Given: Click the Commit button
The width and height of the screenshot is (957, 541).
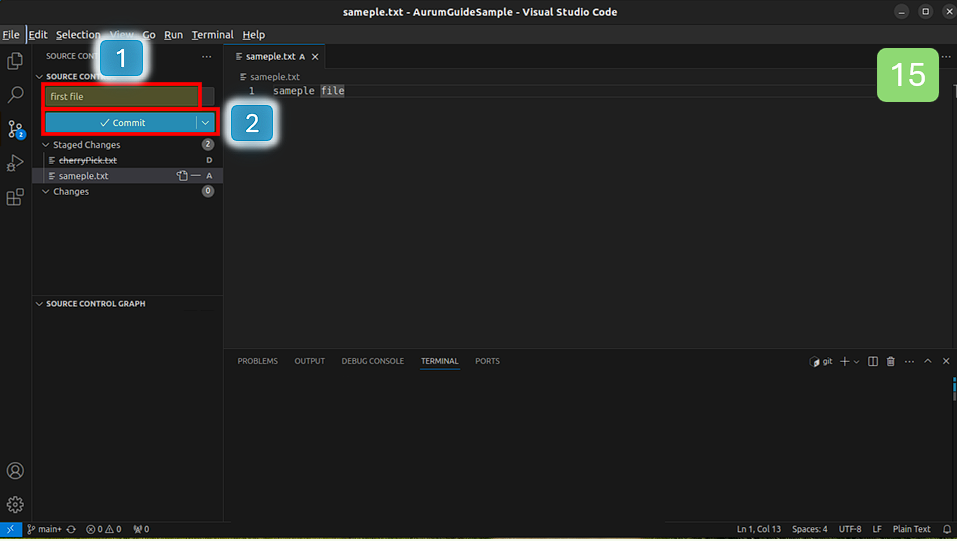Looking at the screenshot, I should [121, 123].
